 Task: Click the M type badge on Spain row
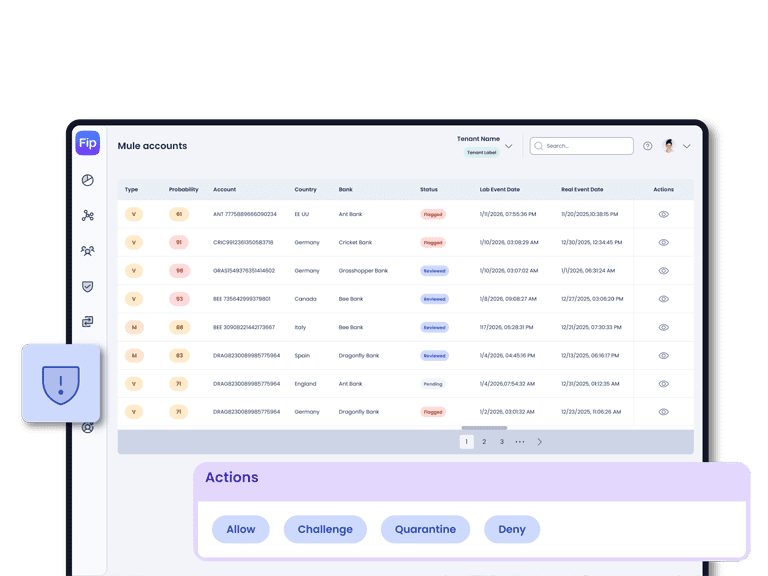pyautogui.click(x=134, y=356)
